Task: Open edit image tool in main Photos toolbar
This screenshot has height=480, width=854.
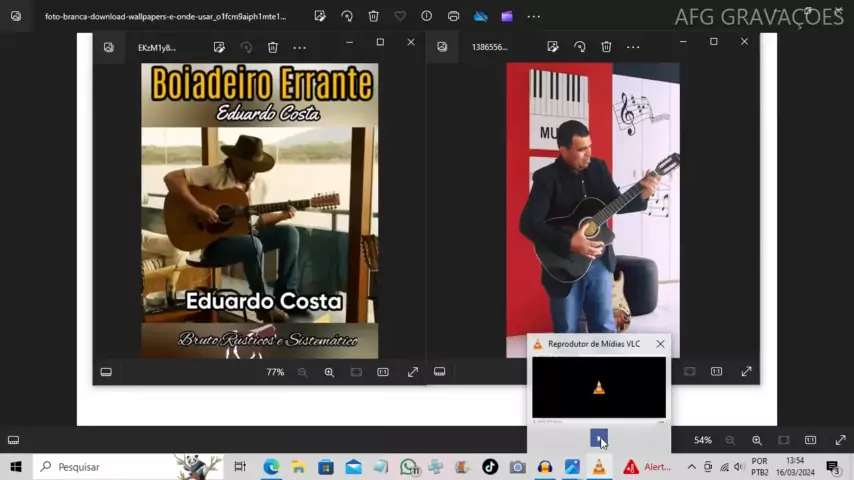Action: (320, 16)
